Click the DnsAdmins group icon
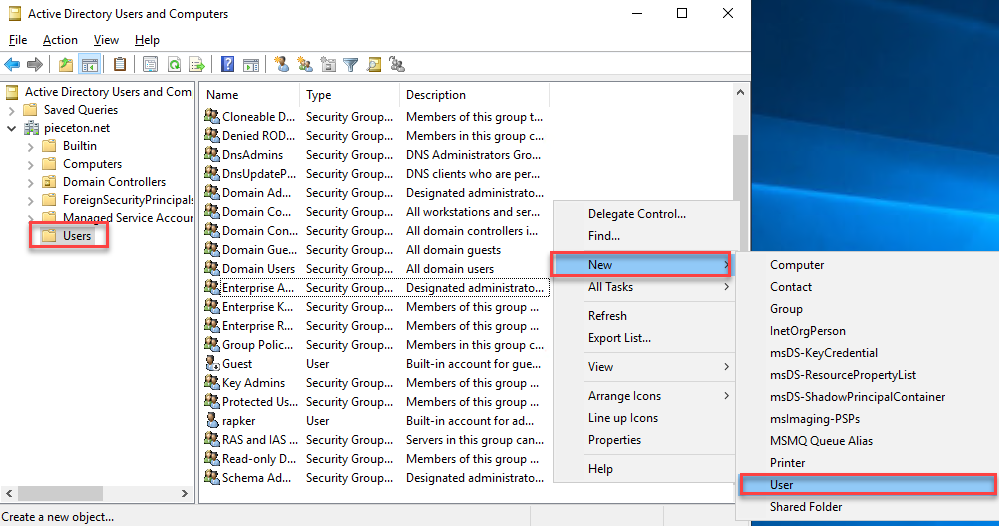 coord(212,154)
